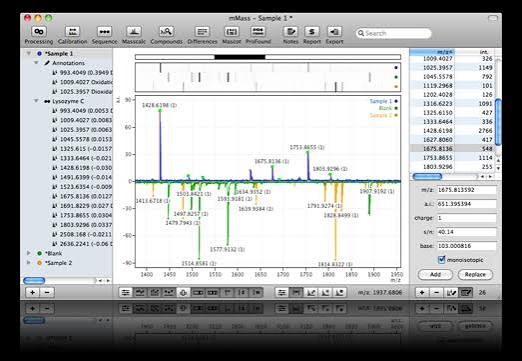Click the peak list horizontal scrollbar thumb
Image resolution: width=522 pixels, height=361 pixels.
click(427, 176)
